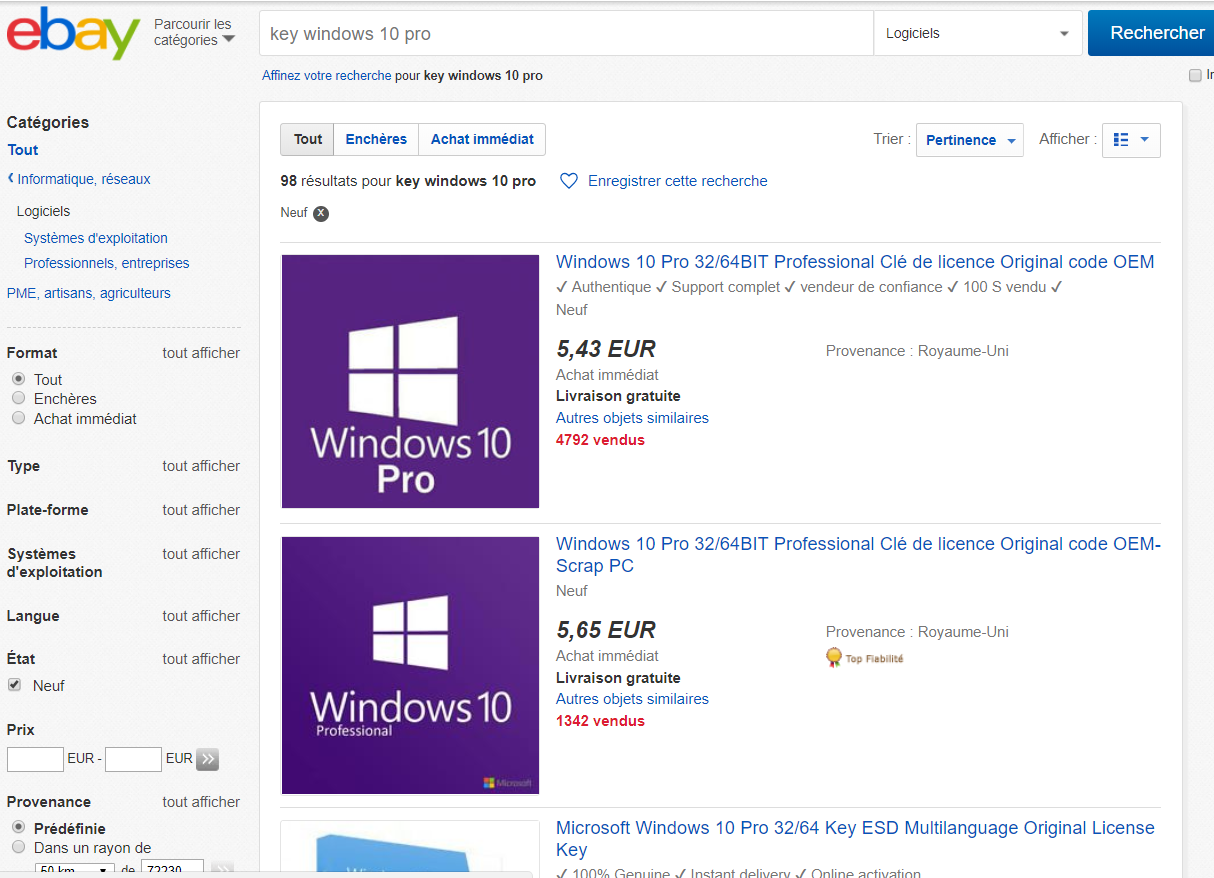Click Autres objets similaires under 5,65 EUR
1214x878 pixels.
(x=632, y=699)
